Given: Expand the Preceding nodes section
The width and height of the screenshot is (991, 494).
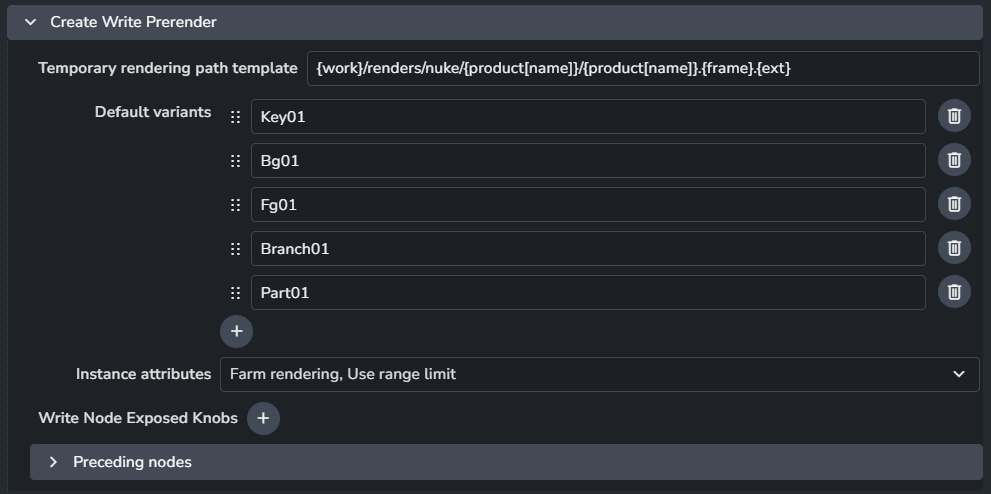Looking at the screenshot, I should click(54, 462).
